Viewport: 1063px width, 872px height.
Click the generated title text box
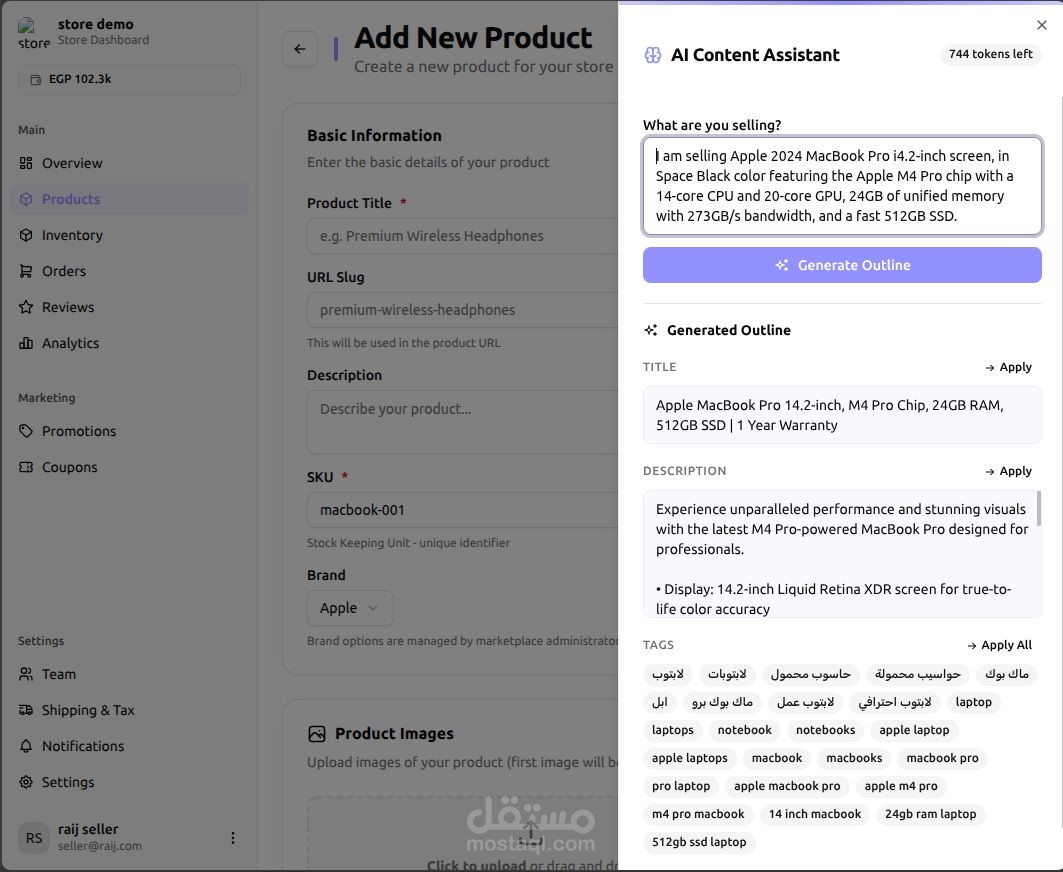[x=842, y=415]
